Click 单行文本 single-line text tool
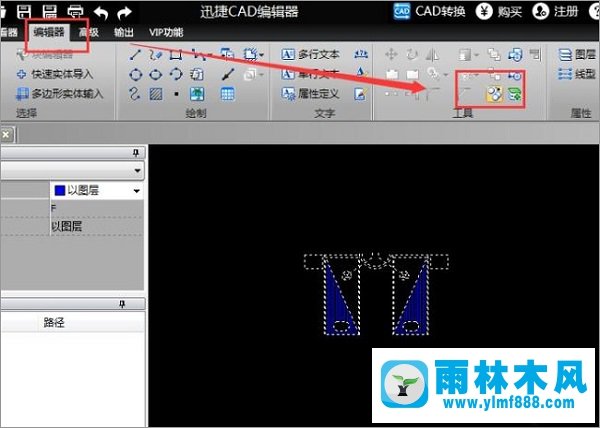Viewport: 600px width, 428px height. (310, 74)
